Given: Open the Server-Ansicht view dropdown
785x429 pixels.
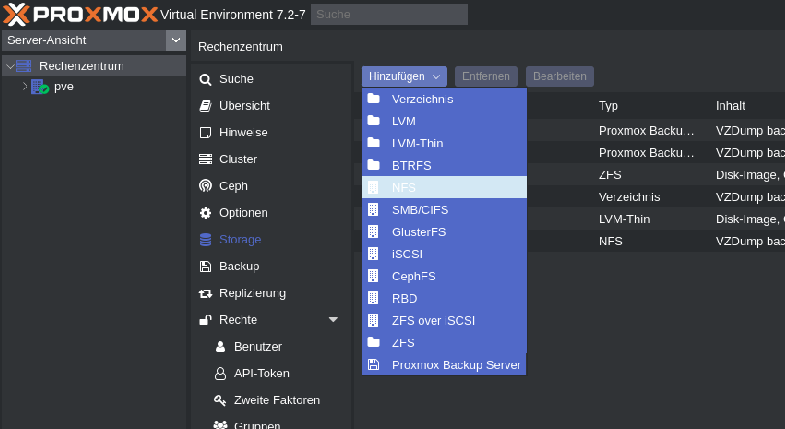Looking at the screenshot, I should (176, 41).
